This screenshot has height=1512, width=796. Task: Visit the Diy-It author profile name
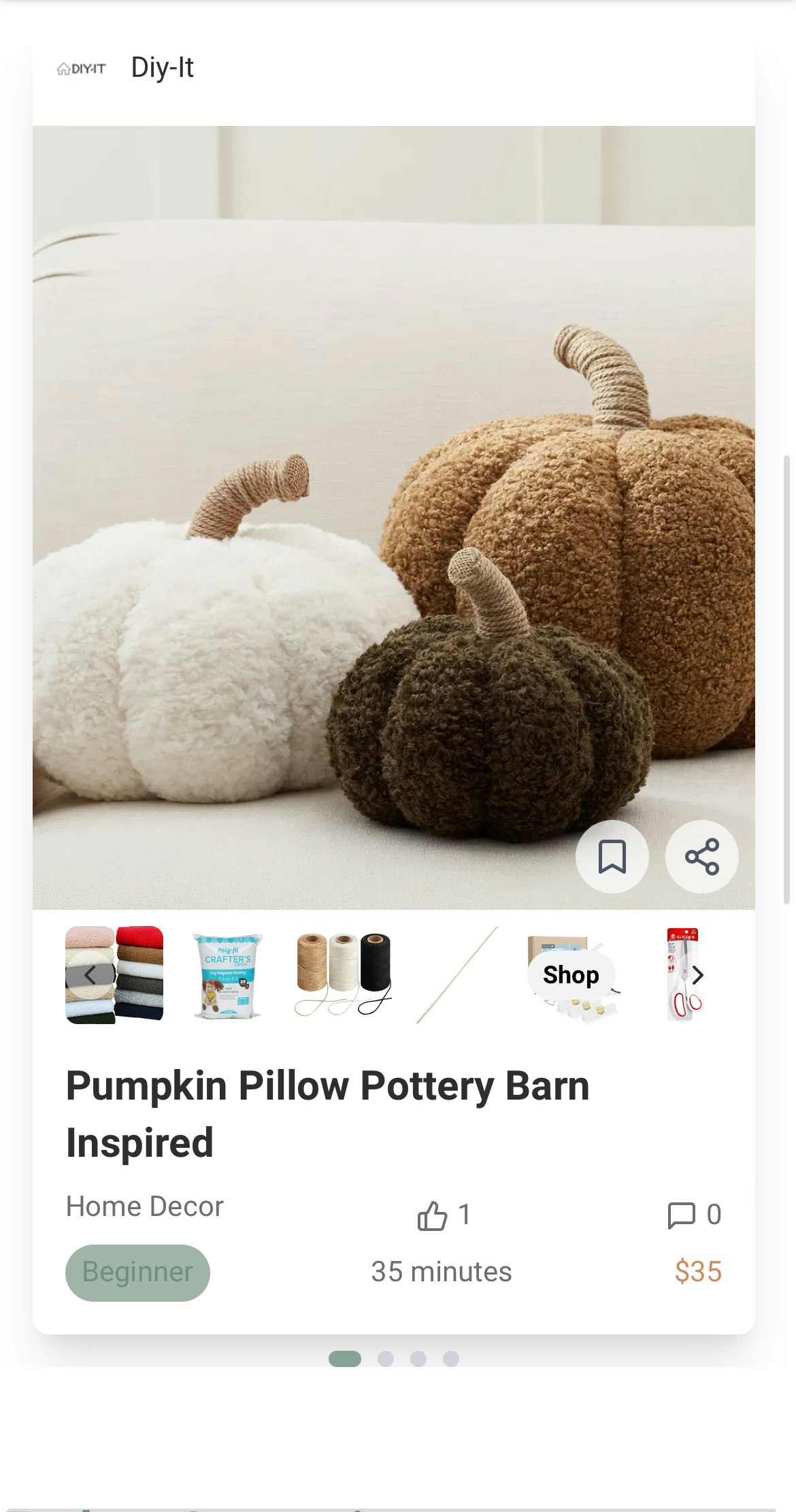pos(162,67)
